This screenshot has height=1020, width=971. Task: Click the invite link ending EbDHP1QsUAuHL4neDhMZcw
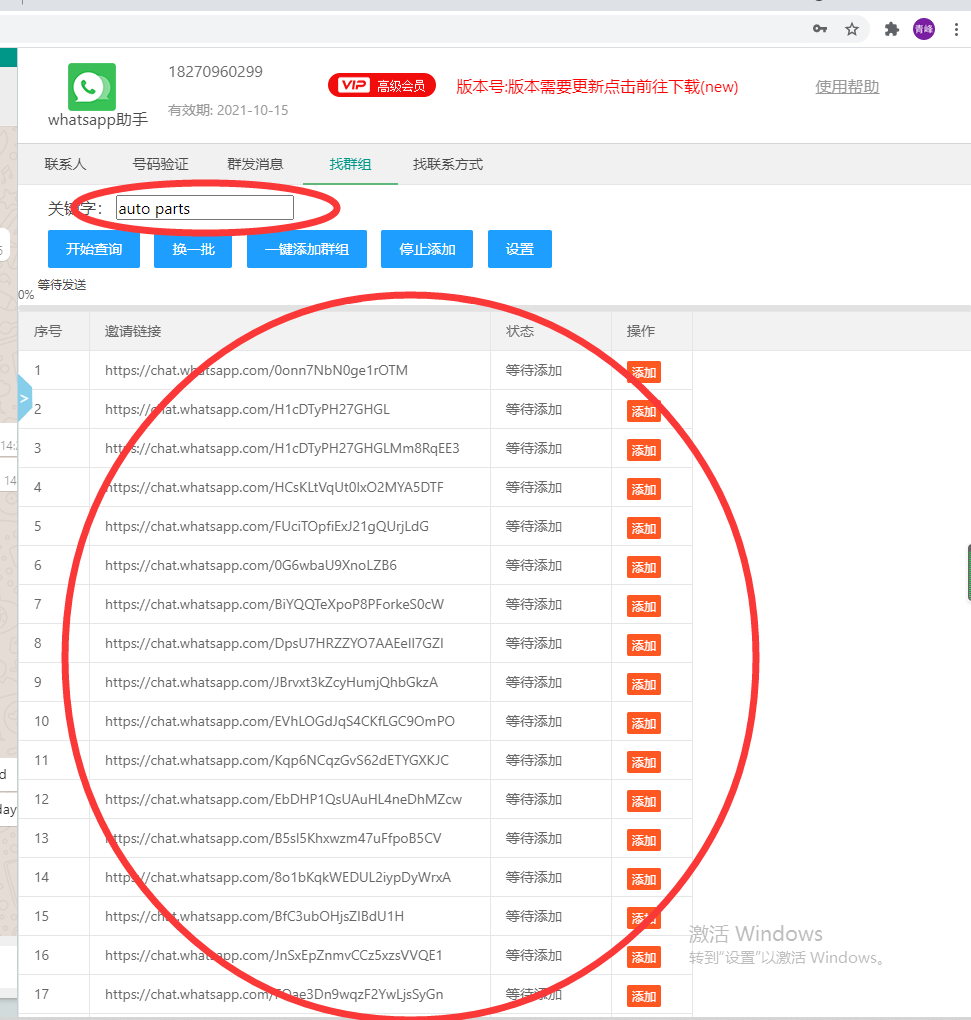[x=284, y=799]
